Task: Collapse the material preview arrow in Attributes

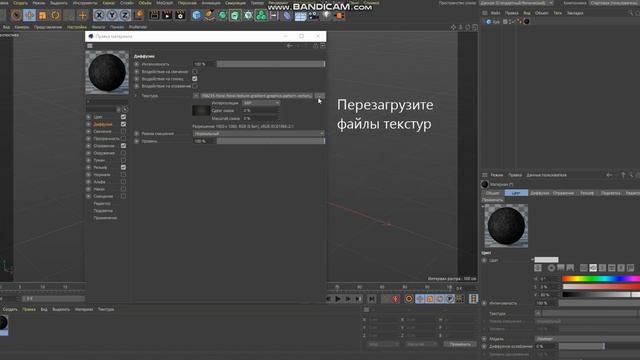Action: [483, 207]
